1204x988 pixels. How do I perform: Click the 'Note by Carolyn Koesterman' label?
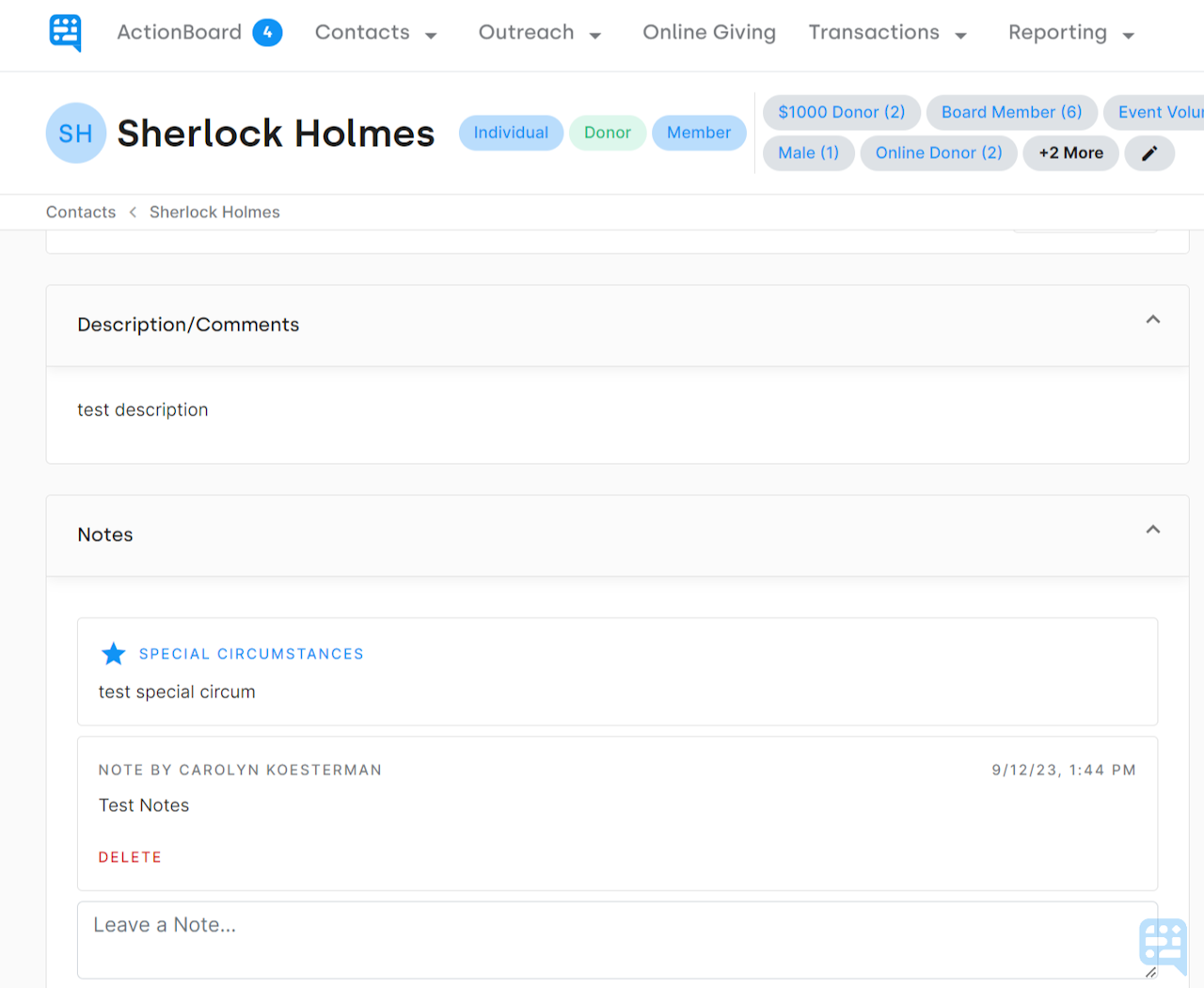240,770
